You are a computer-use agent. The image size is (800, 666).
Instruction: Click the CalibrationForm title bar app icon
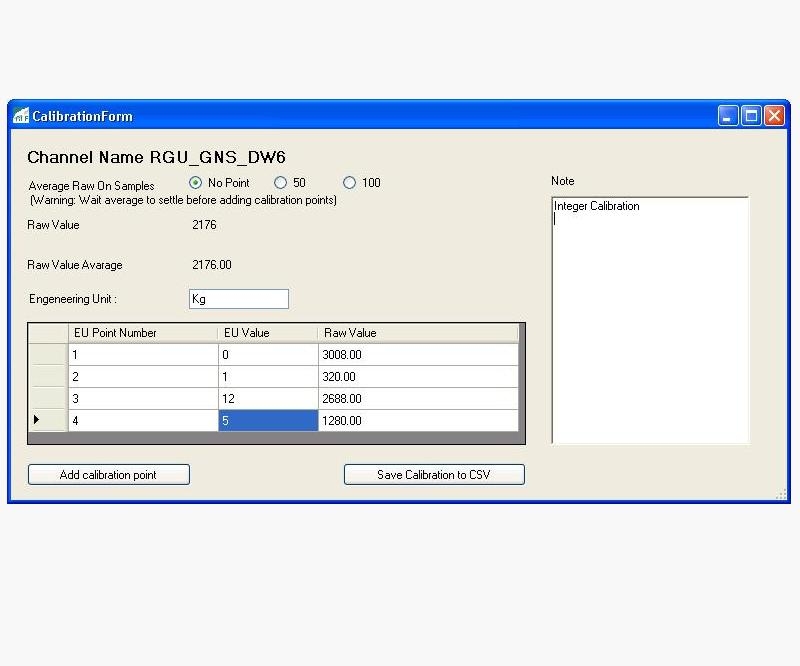point(21,116)
